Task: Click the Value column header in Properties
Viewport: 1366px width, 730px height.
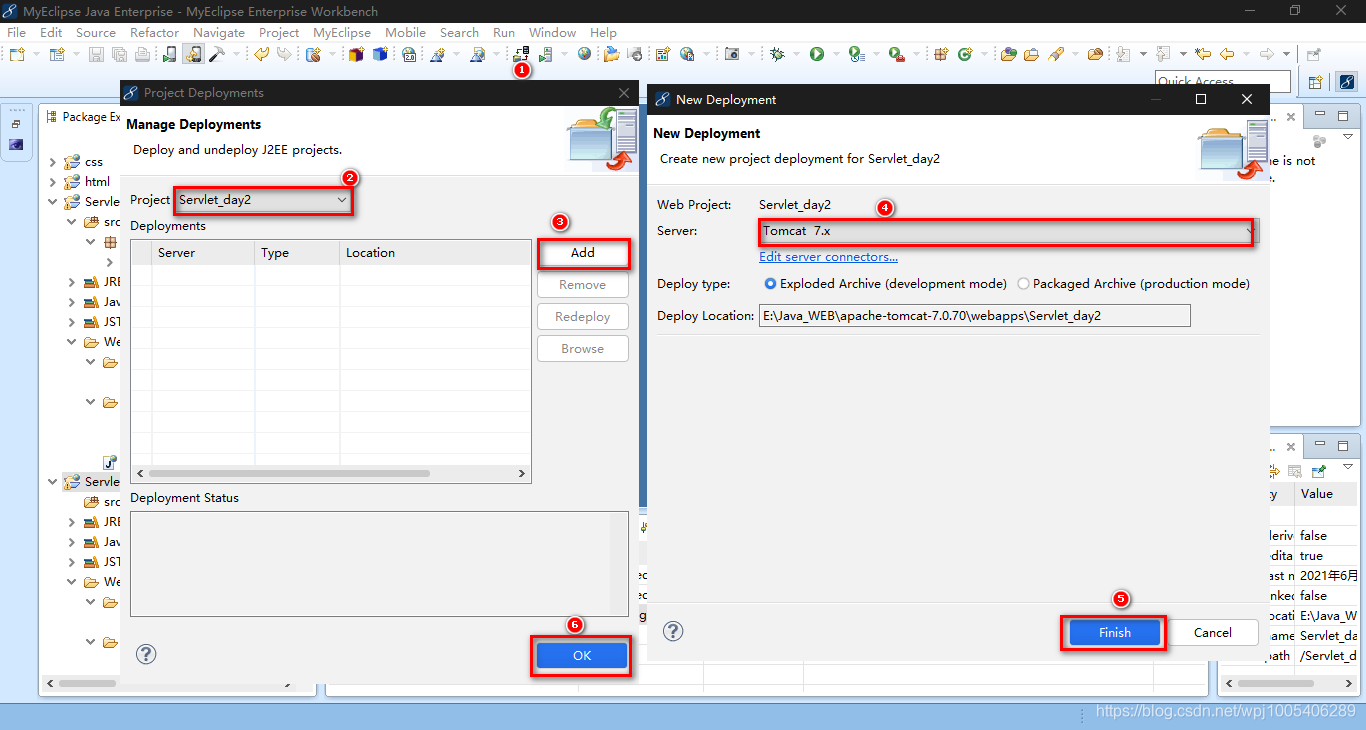Action: [1327, 493]
